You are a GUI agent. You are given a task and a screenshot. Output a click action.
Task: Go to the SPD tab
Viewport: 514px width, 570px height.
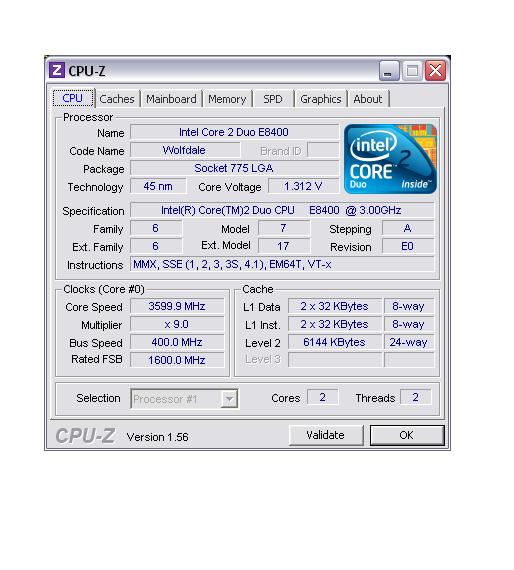pos(273,99)
